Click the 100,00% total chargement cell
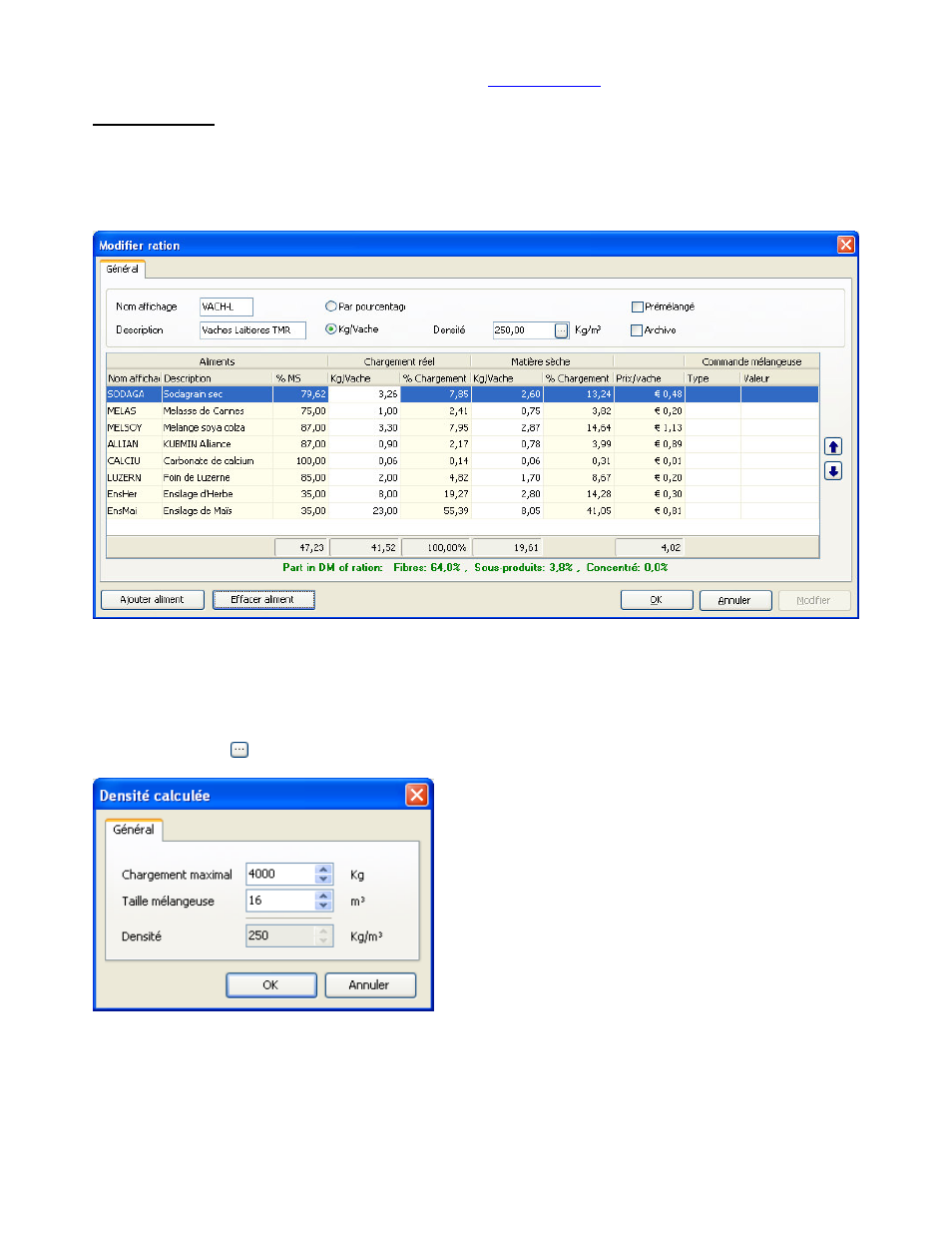This screenshot has height=1233, width=952. [x=435, y=547]
